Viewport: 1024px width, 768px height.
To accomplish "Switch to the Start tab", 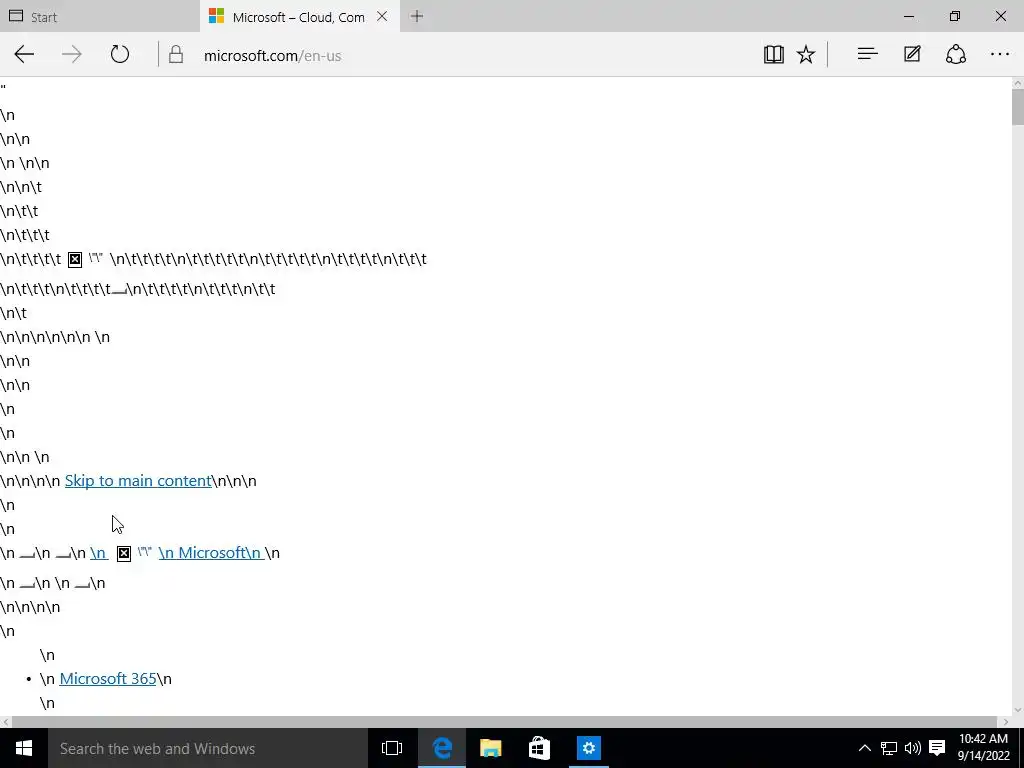I will click(99, 16).
